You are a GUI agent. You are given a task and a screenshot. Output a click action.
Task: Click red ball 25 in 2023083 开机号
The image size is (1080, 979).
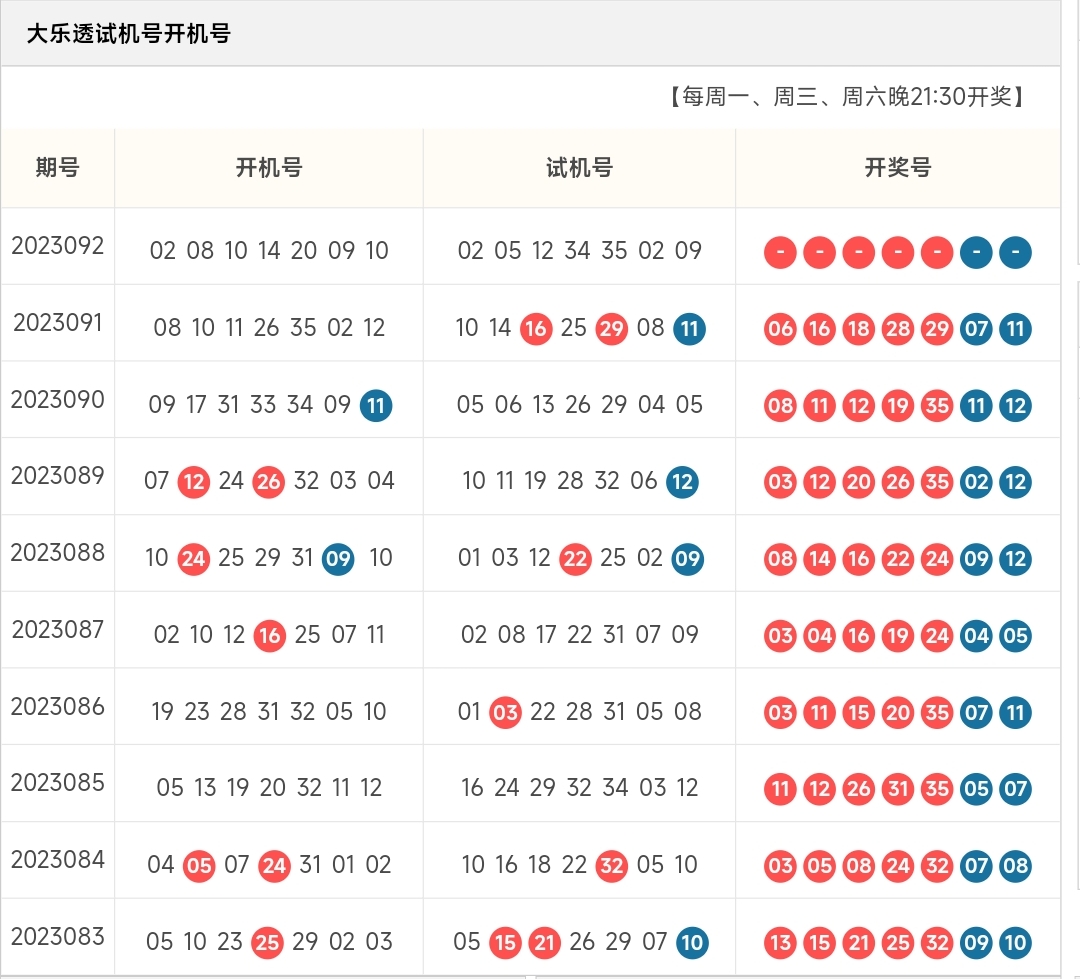coord(267,943)
